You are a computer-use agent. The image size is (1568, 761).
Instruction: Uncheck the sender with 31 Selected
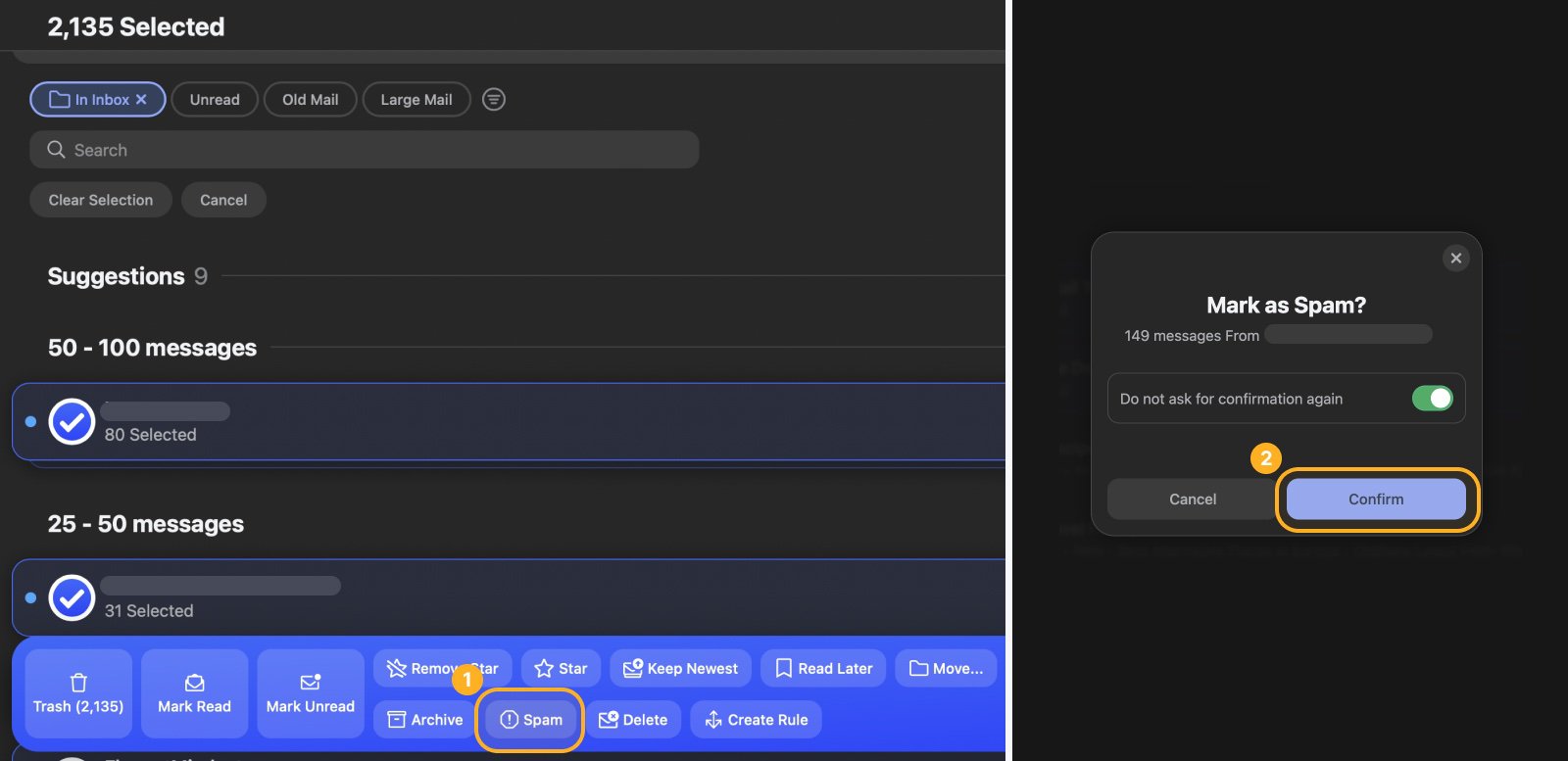tap(72, 598)
